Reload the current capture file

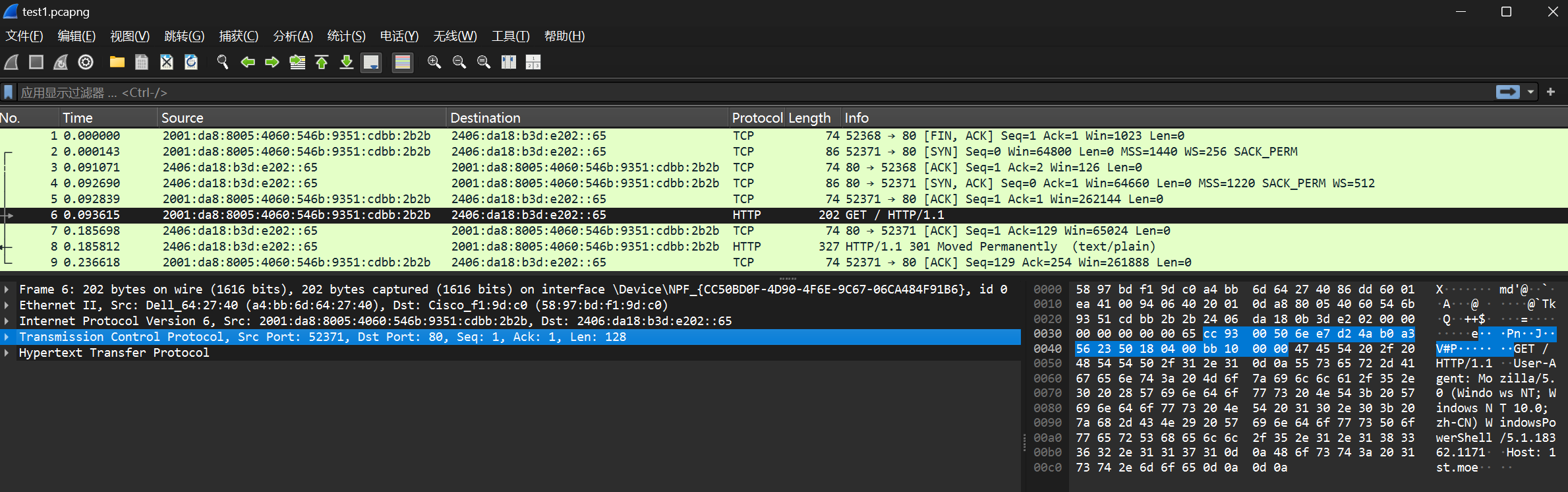191,62
